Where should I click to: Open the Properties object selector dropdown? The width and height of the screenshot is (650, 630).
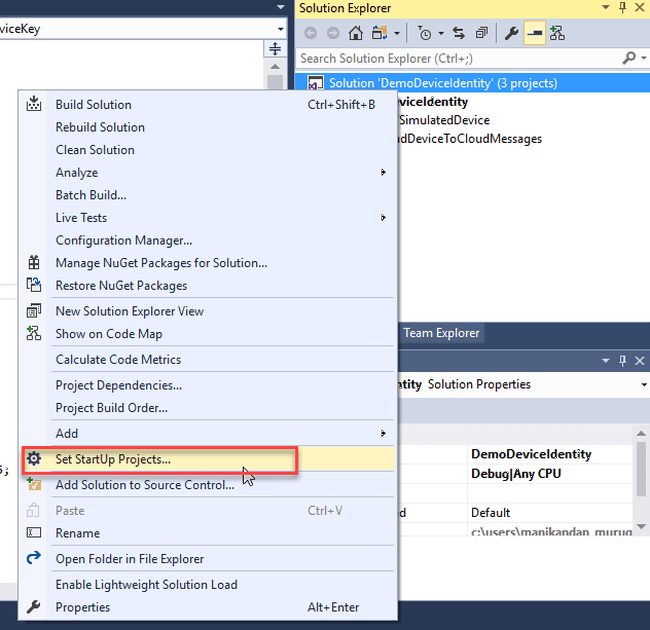click(x=644, y=385)
